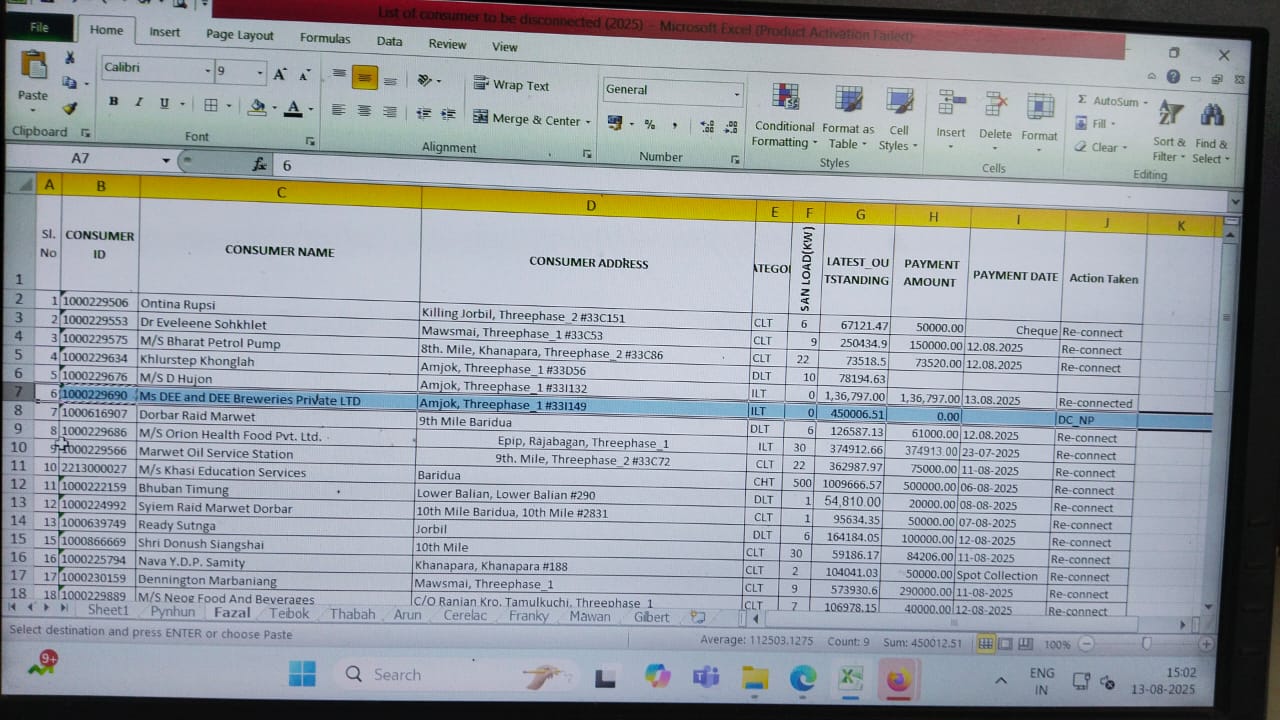Toggle Wrap Text
The height and width of the screenshot is (720, 1280).
tap(511, 85)
